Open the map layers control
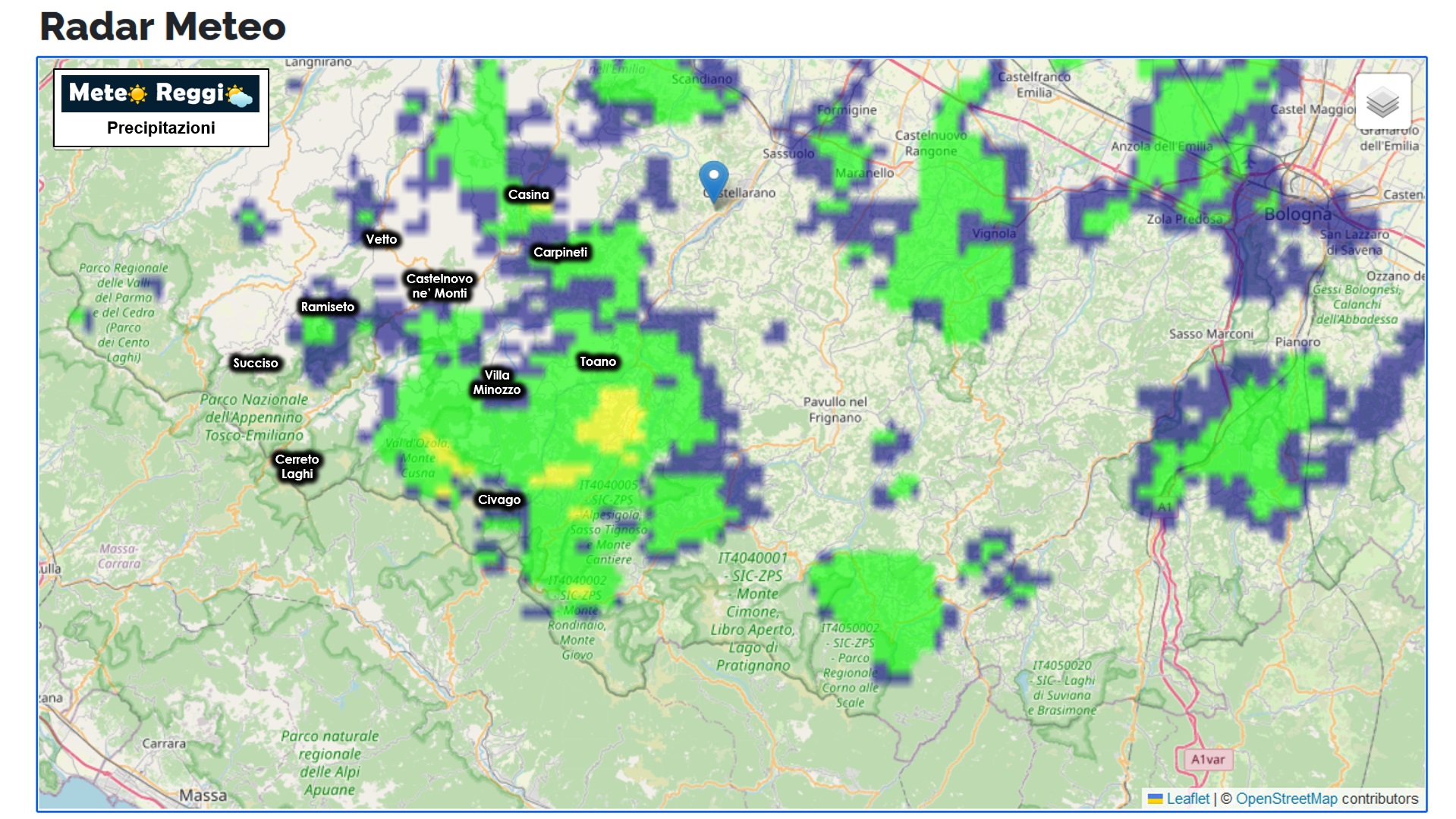The width and height of the screenshot is (1456, 819). tap(1382, 102)
